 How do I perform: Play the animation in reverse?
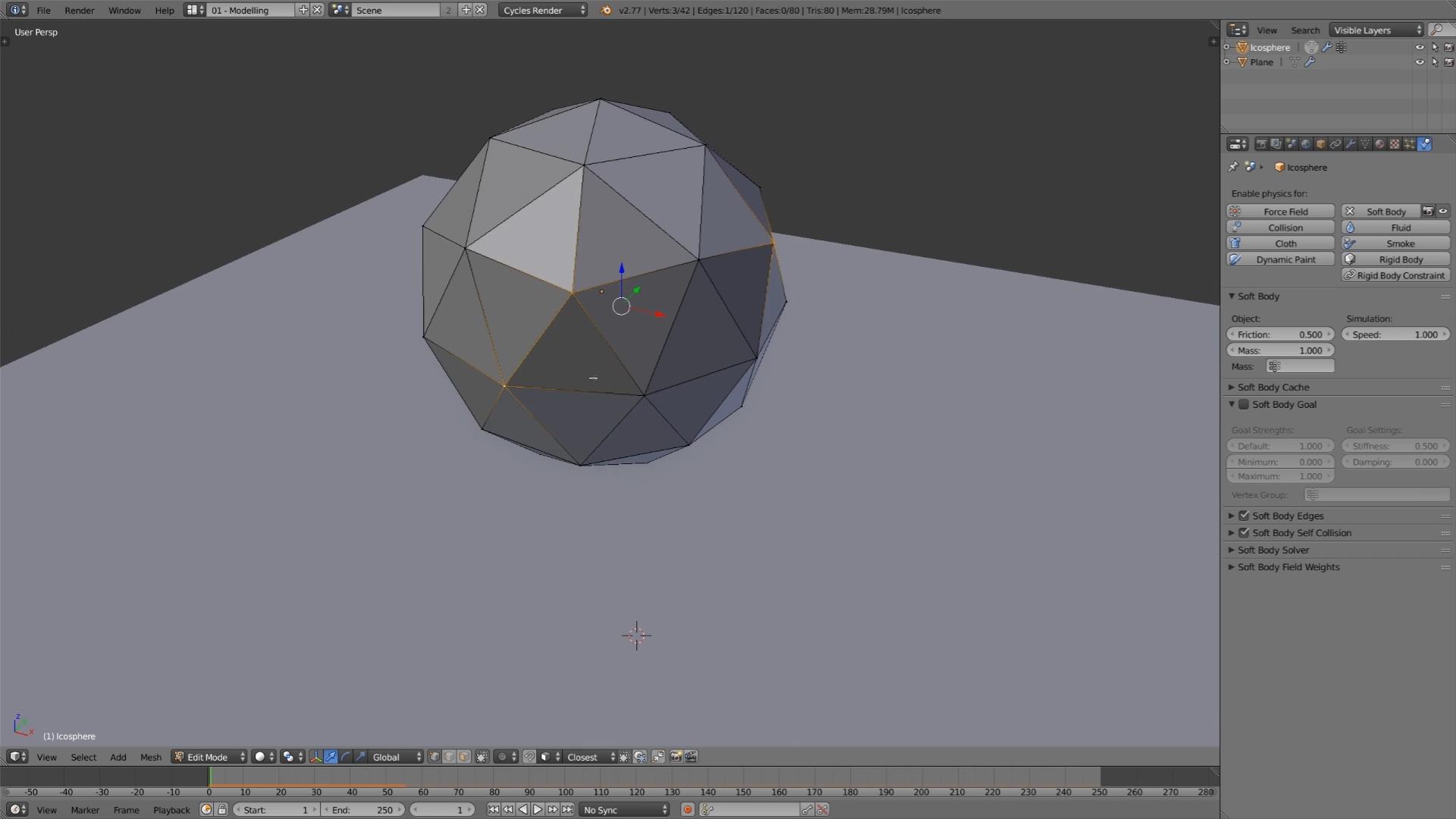[522, 810]
